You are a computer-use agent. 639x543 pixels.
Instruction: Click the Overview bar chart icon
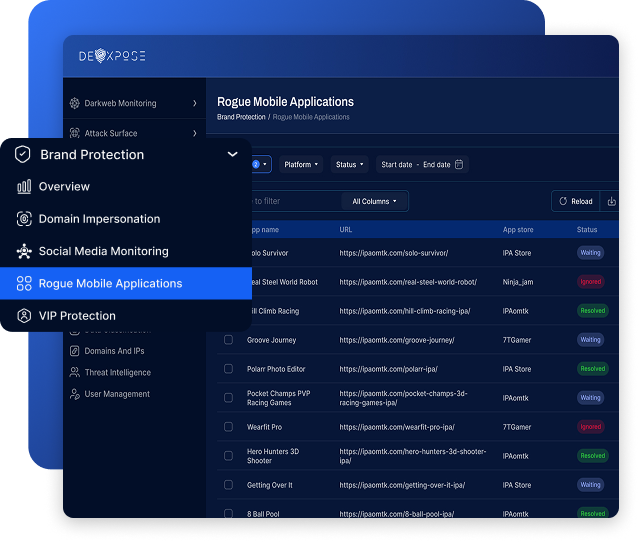pos(24,187)
